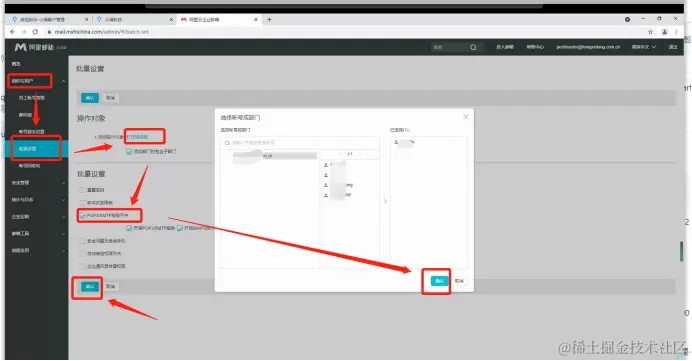This screenshot has width=692, height=361.
Task: Collapse the 组织与用户 sidebar section chevron
Action: [64, 81]
